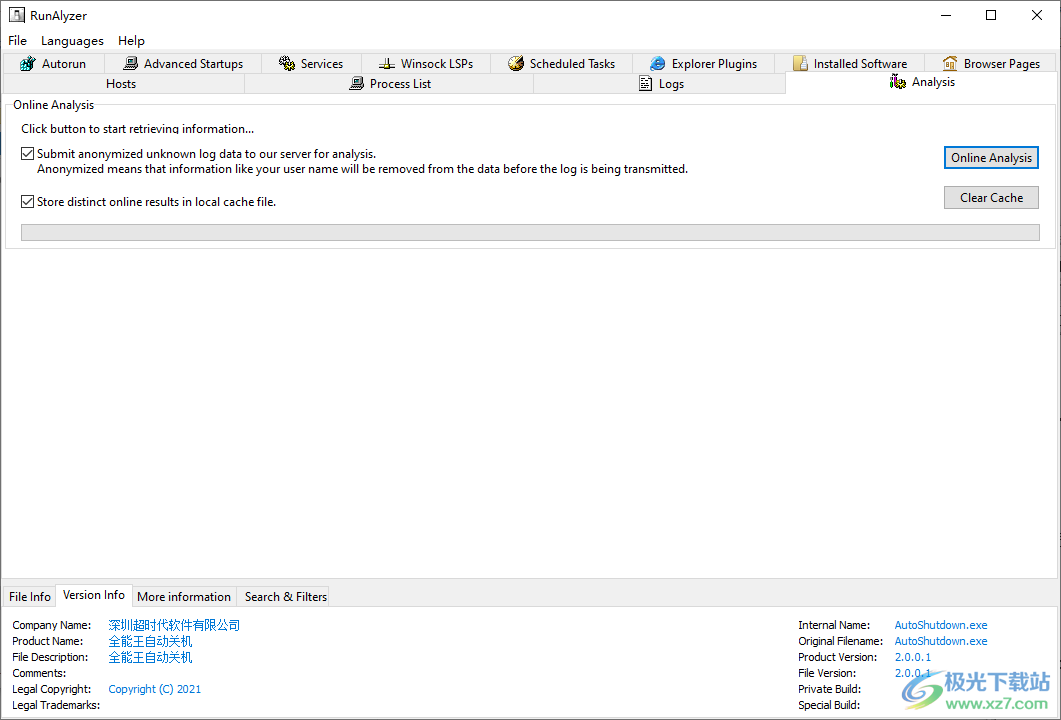Screen dimensions: 1061x720
Task: Click the 'Click button to start retrieving information' text
Action: (137, 129)
